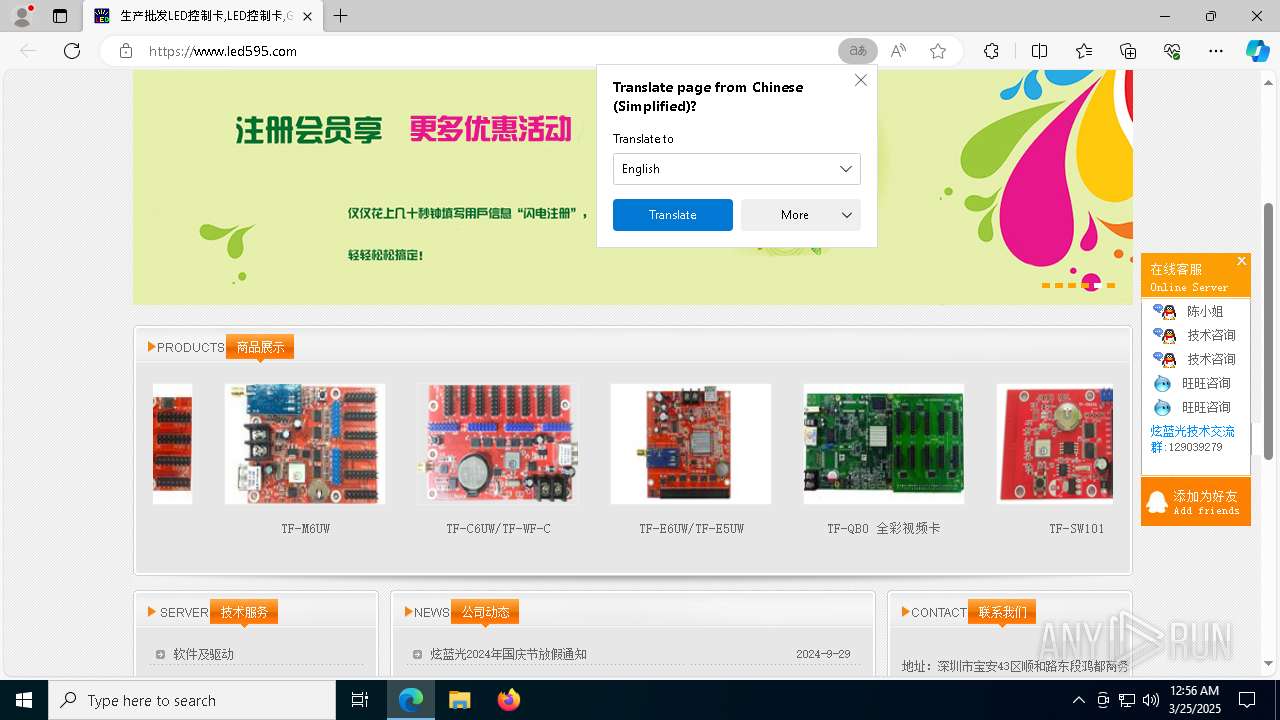Expand the Translate to language dropdown
This screenshot has height=720, width=1280.
pos(736,169)
